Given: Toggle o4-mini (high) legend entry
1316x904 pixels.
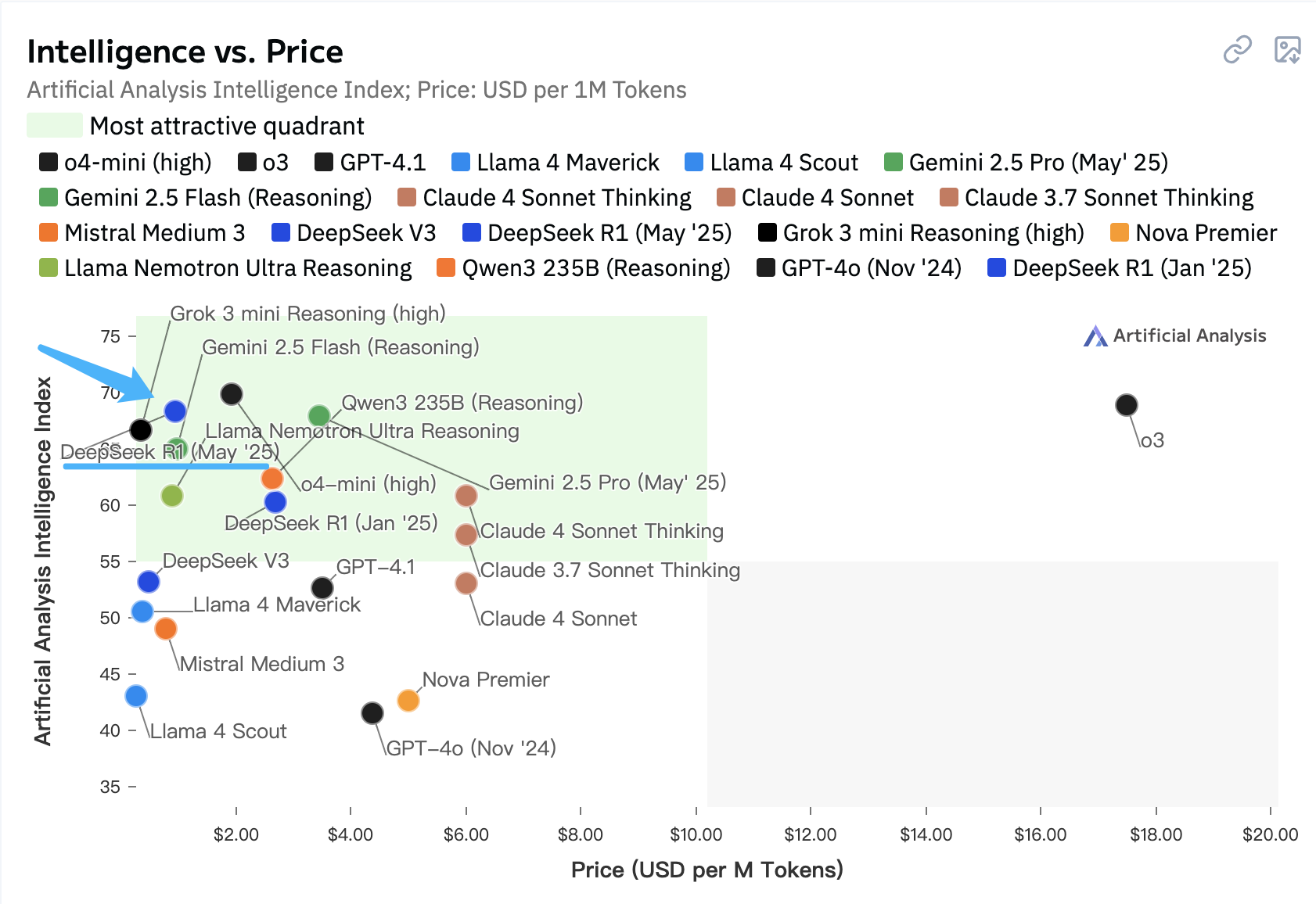Looking at the screenshot, I should click(126, 163).
